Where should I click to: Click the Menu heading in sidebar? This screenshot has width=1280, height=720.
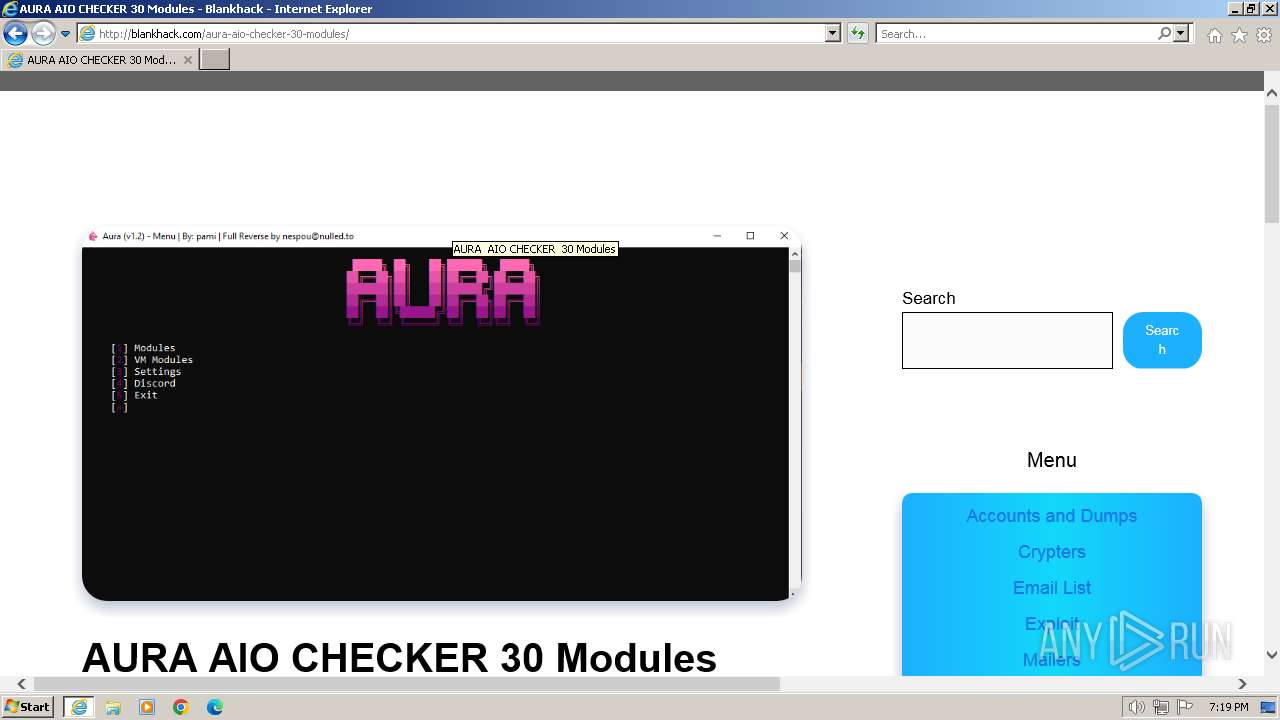(x=1051, y=460)
